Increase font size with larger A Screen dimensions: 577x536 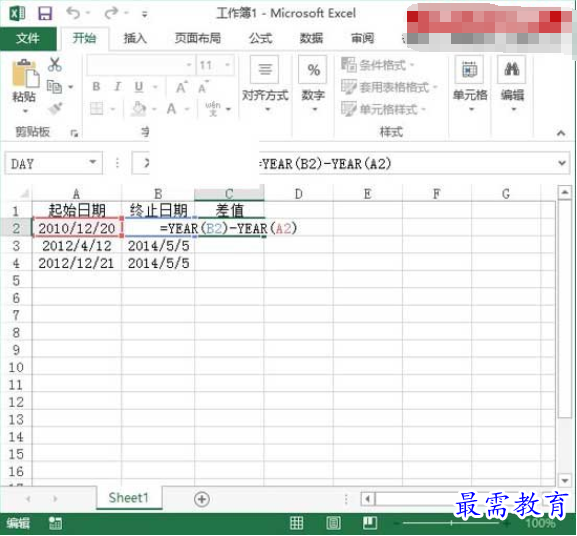181,88
